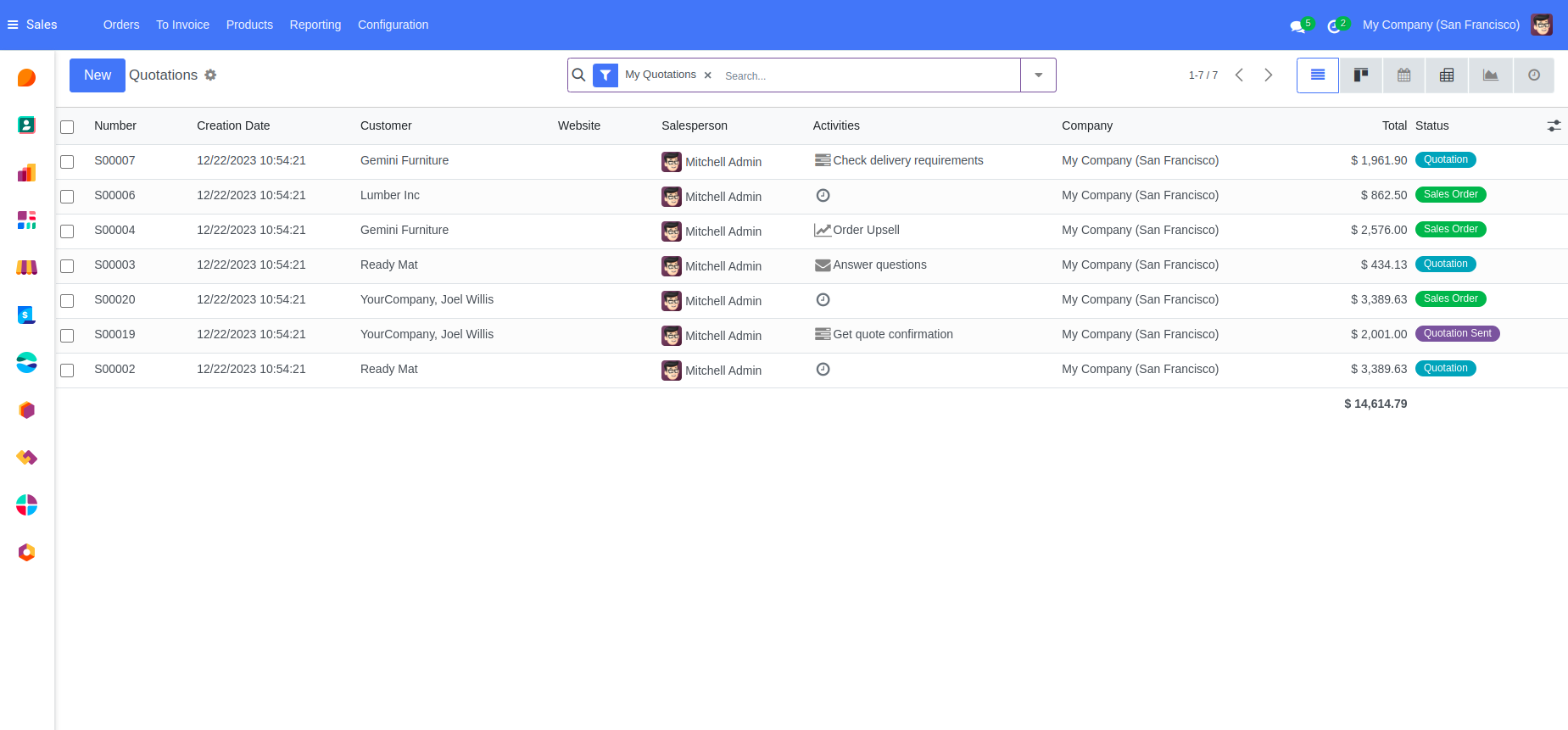This screenshot has width=1568, height=730.
Task: Open the My Company (San Francisco) company switcher
Action: (x=1441, y=25)
